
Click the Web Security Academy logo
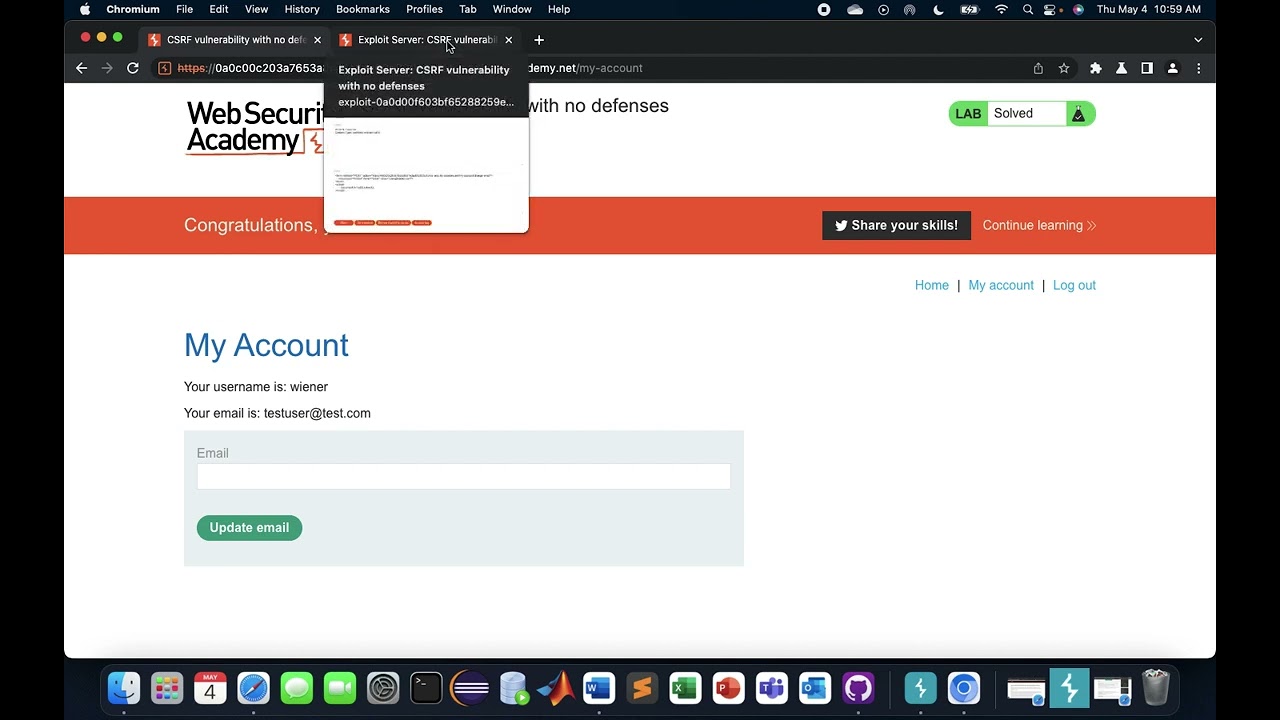pyautogui.click(x=254, y=128)
